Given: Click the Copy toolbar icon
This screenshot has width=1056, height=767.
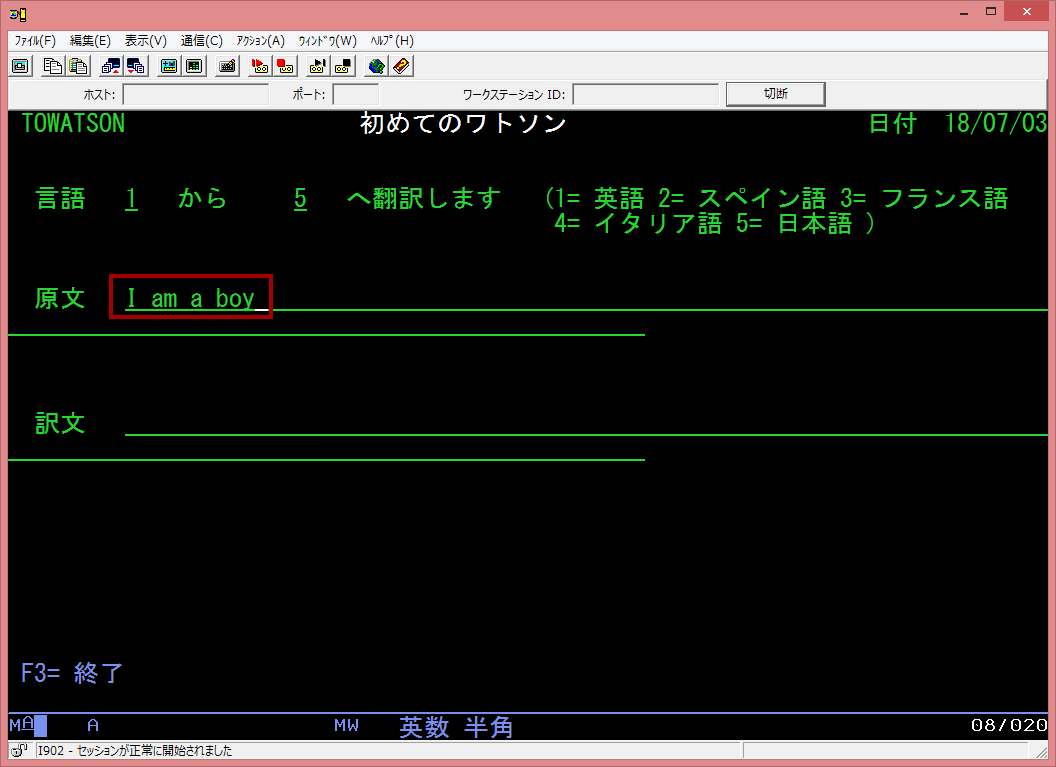Looking at the screenshot, I should pyautogui.click(x=53, y=66).
